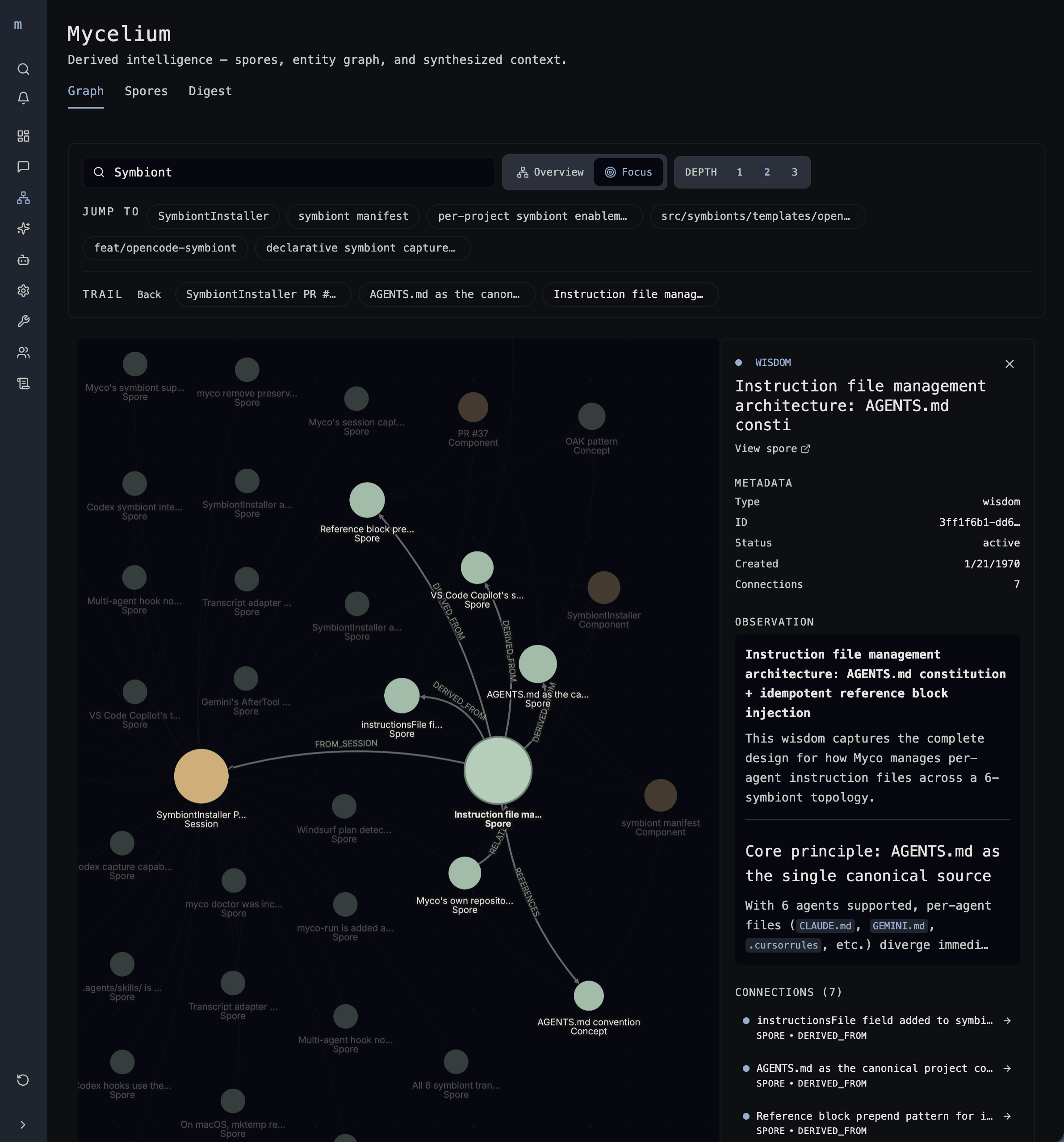Set graph depth to 3
This screenshot has width=1064, height=1142.
(794, 172)
